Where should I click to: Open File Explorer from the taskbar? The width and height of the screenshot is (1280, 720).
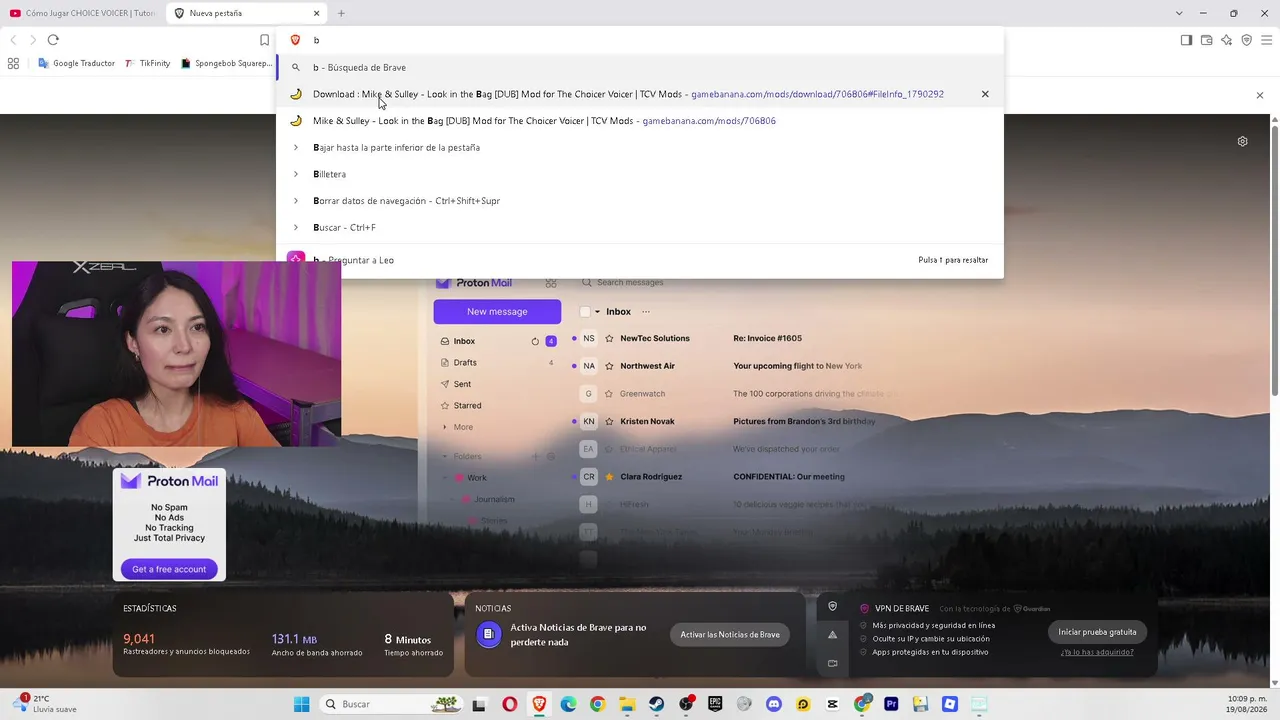coord(627,704)
